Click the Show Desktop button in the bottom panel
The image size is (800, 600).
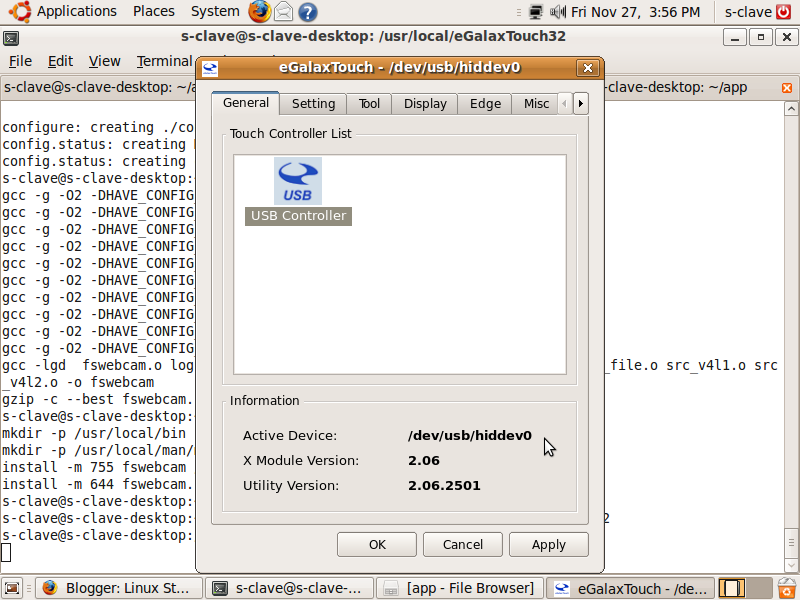point(12,588)
